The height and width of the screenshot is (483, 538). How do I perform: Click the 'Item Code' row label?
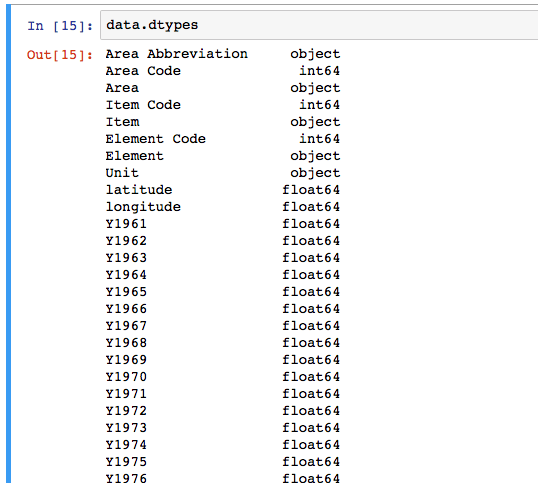(143, 105)
